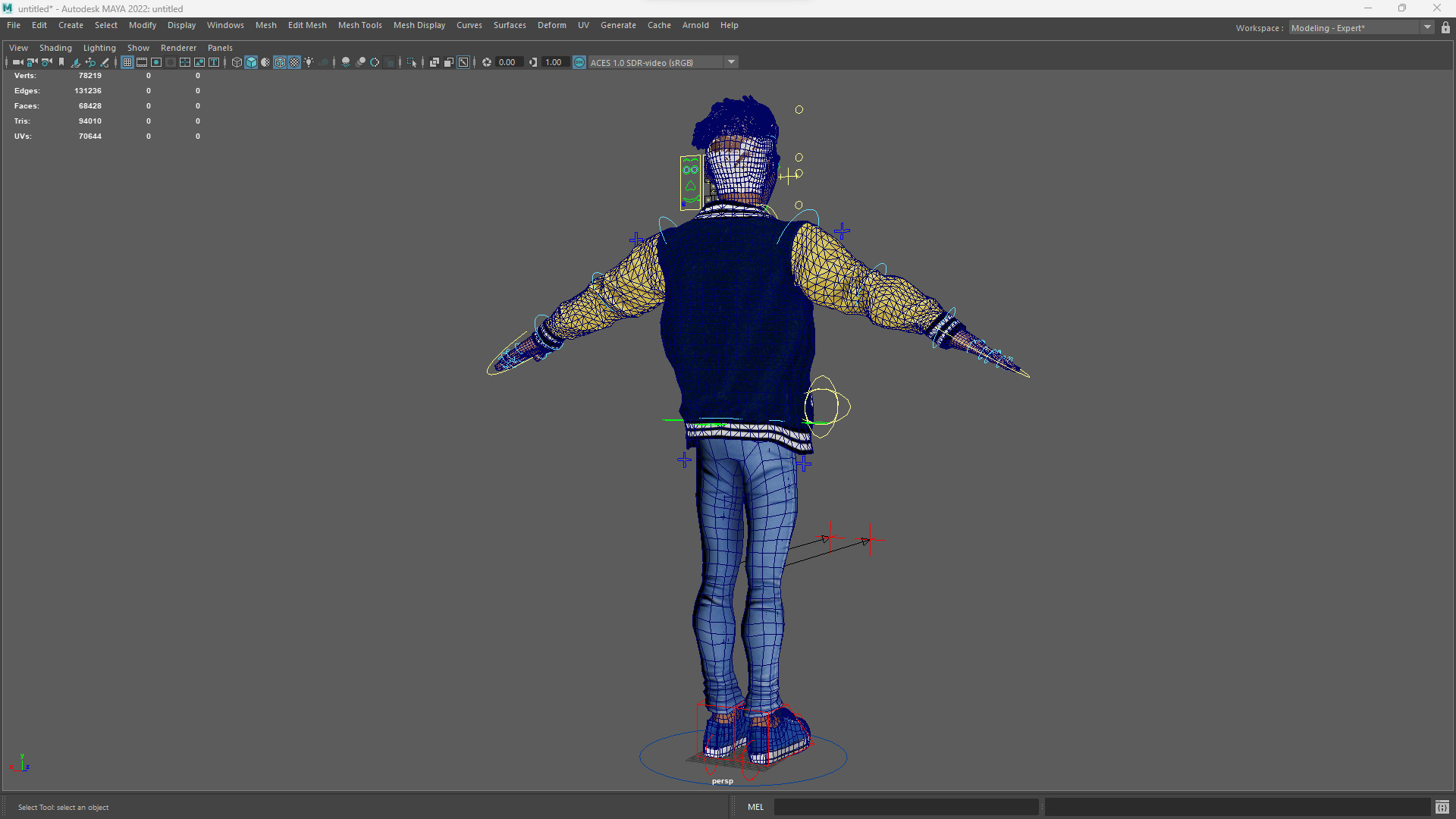Enable Wireframe display mode icon
The width and height of the screenshot is (1456, 819).
237,62
